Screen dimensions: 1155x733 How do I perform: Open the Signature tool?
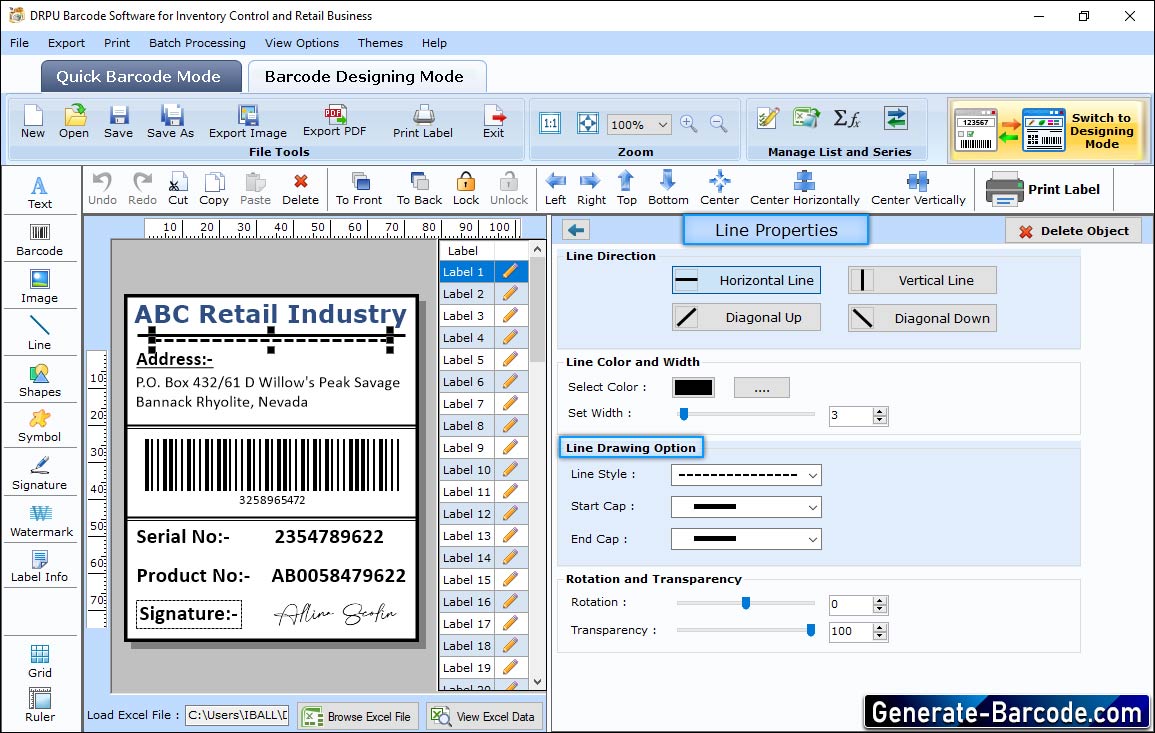pyautogui.click(x=39, y=474)
